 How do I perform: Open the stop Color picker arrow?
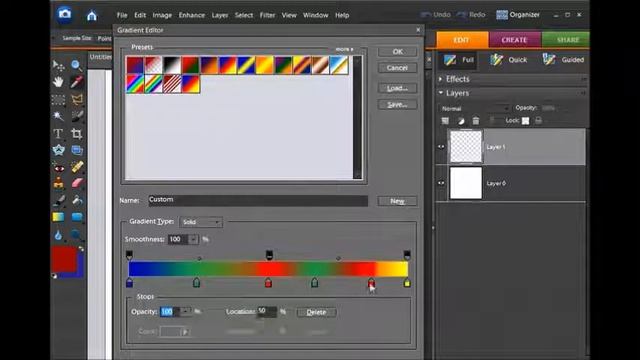tap(185, 332)
